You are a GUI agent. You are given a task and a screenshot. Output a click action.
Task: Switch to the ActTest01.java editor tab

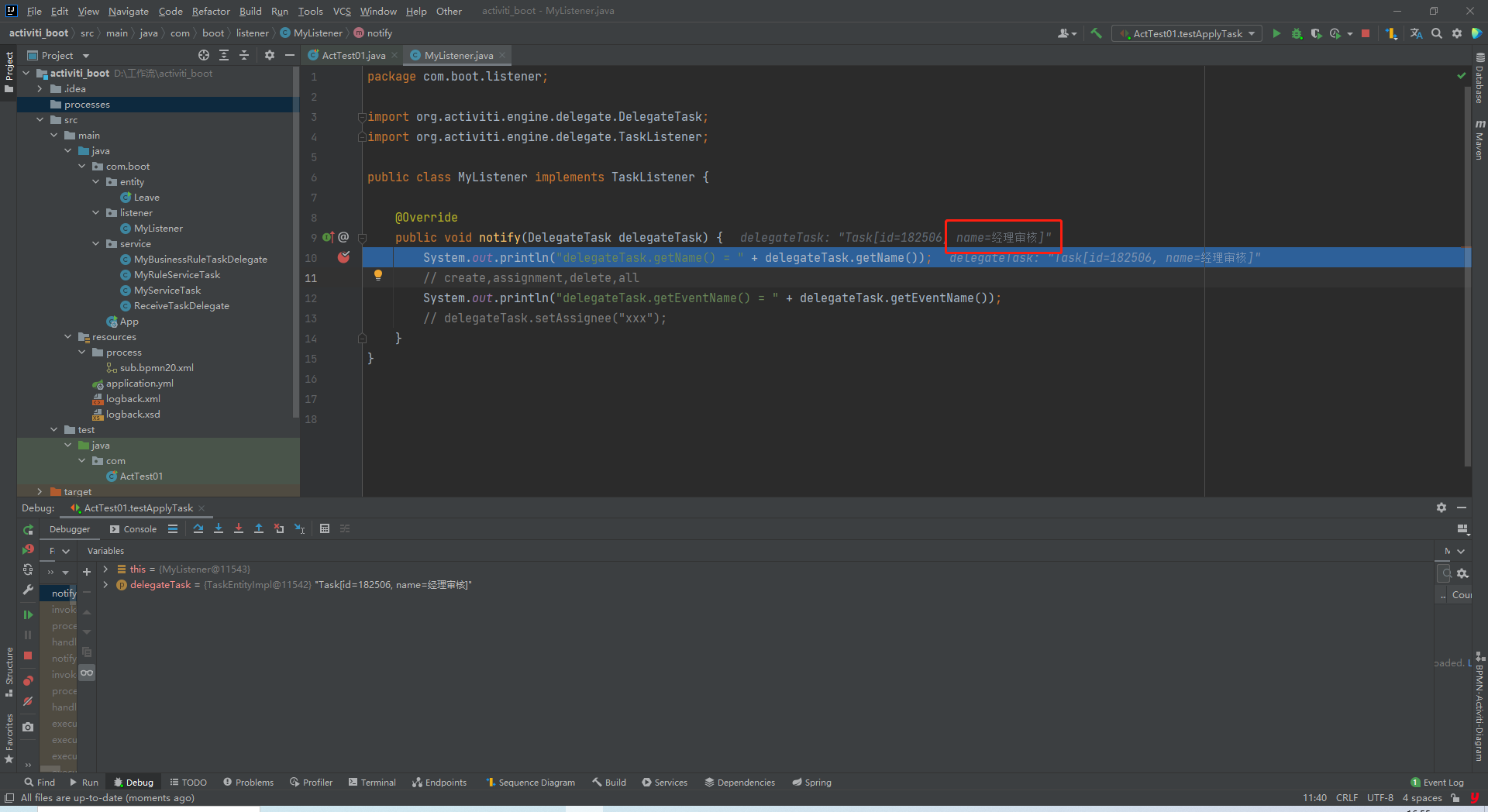(353, 55)
